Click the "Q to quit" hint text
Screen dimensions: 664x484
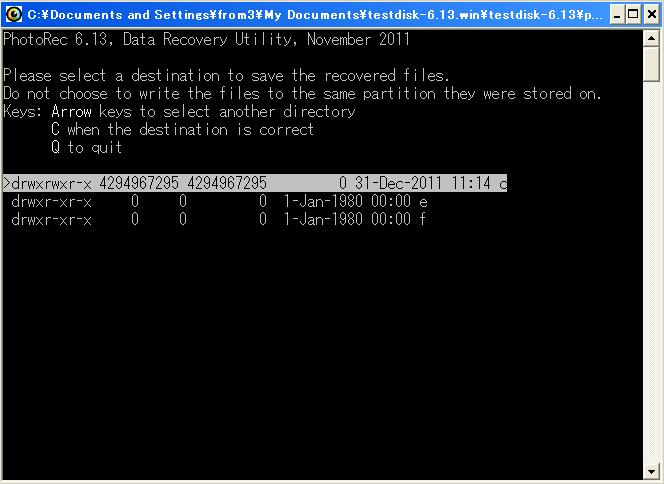(87, 147)
